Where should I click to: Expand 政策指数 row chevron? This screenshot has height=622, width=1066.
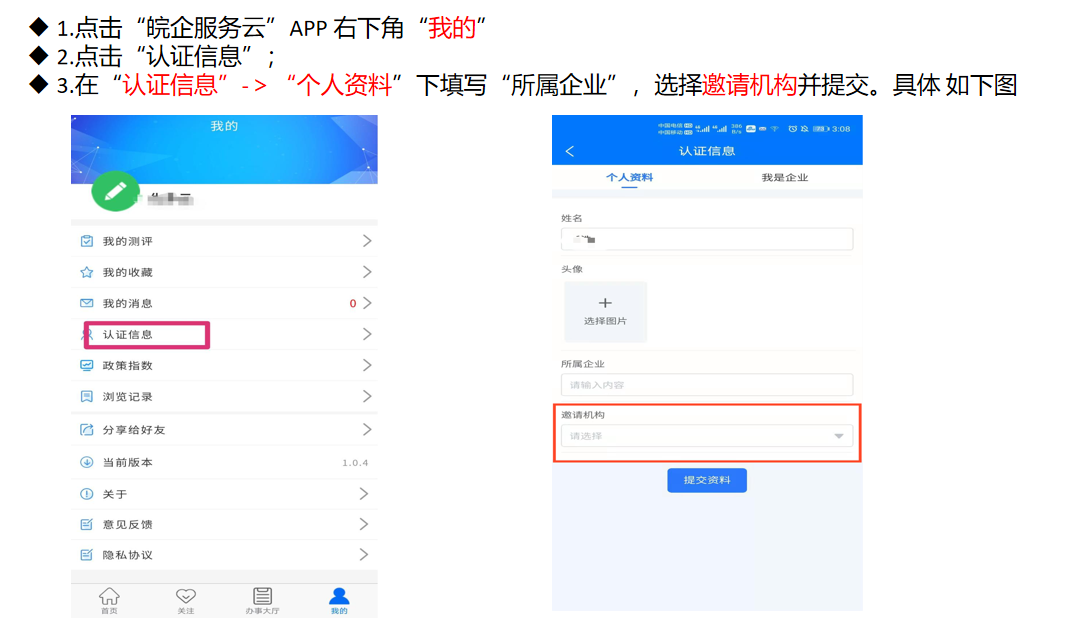coord(367,365)
